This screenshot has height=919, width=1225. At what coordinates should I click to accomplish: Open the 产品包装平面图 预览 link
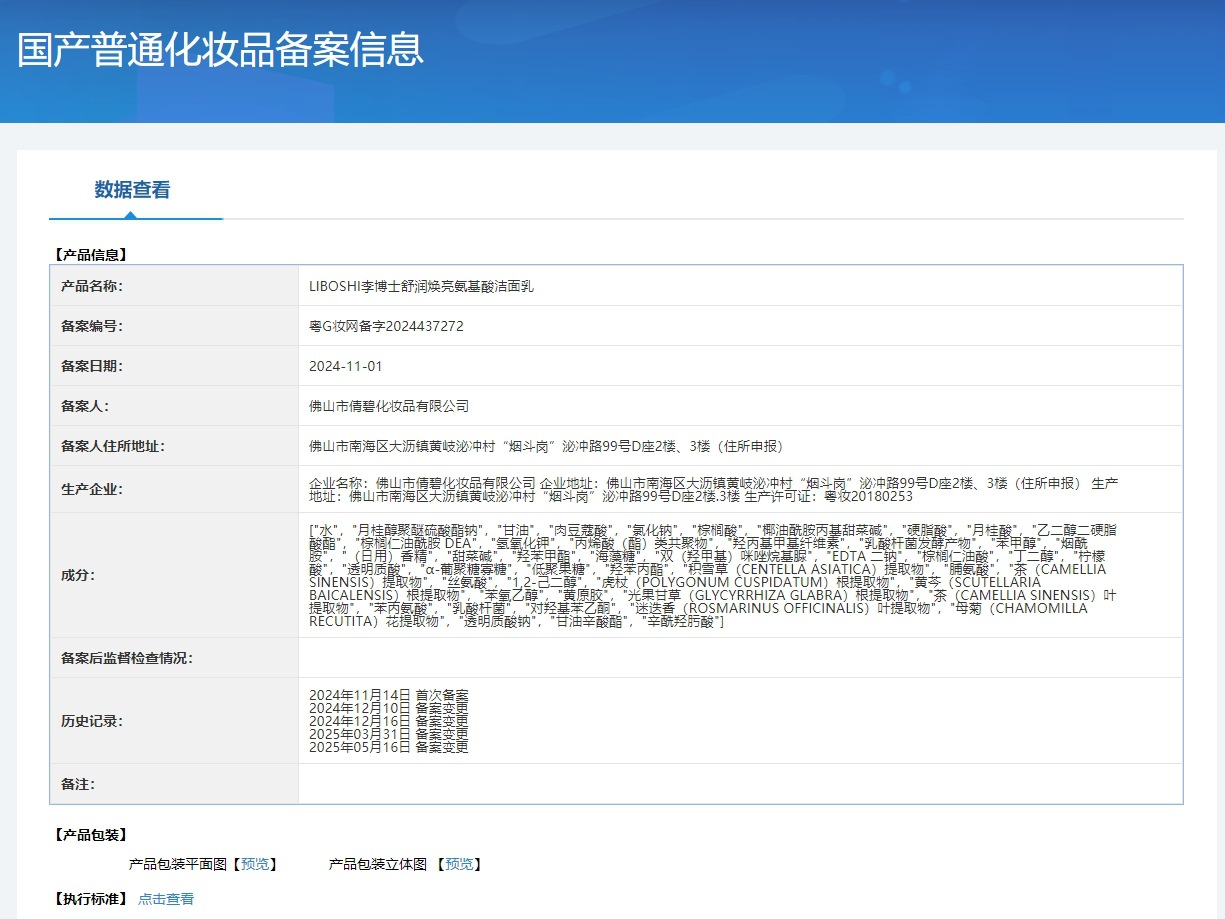click(253, 864)
